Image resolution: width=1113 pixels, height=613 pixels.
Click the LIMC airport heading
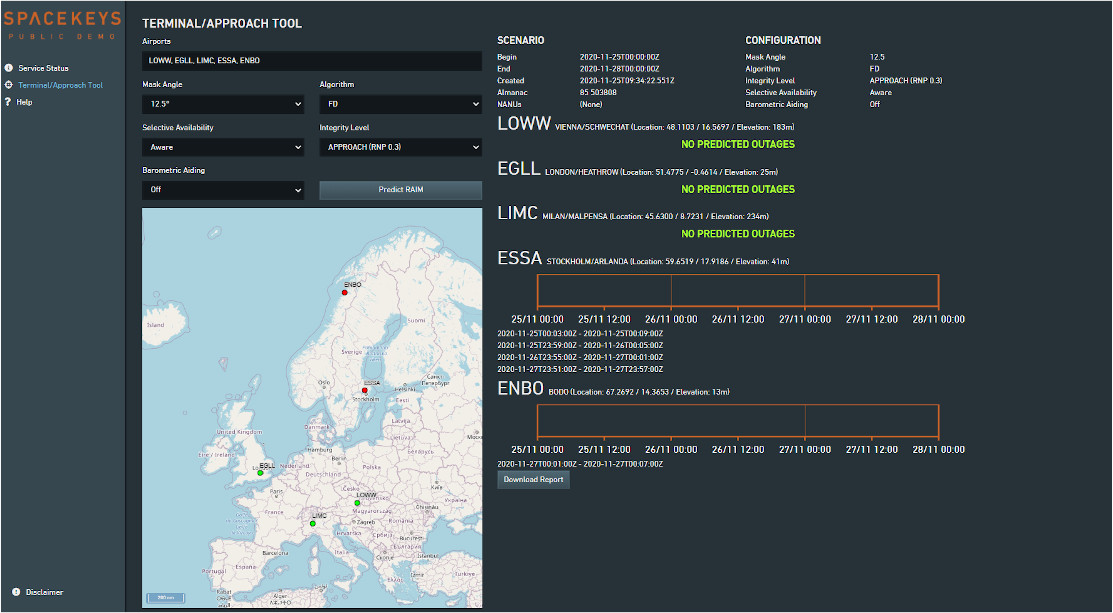click(x=517, y=213)
